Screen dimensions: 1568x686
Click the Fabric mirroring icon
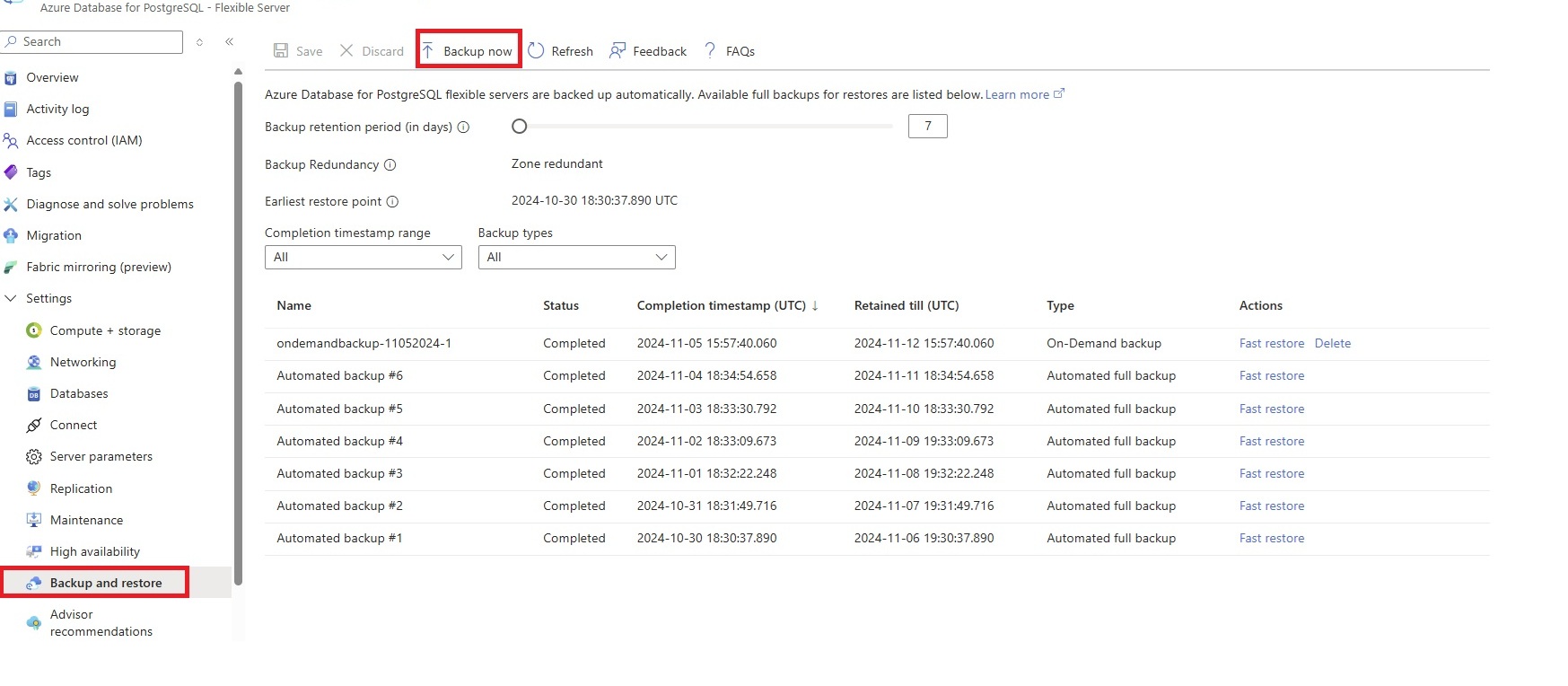tap(11, 268)
